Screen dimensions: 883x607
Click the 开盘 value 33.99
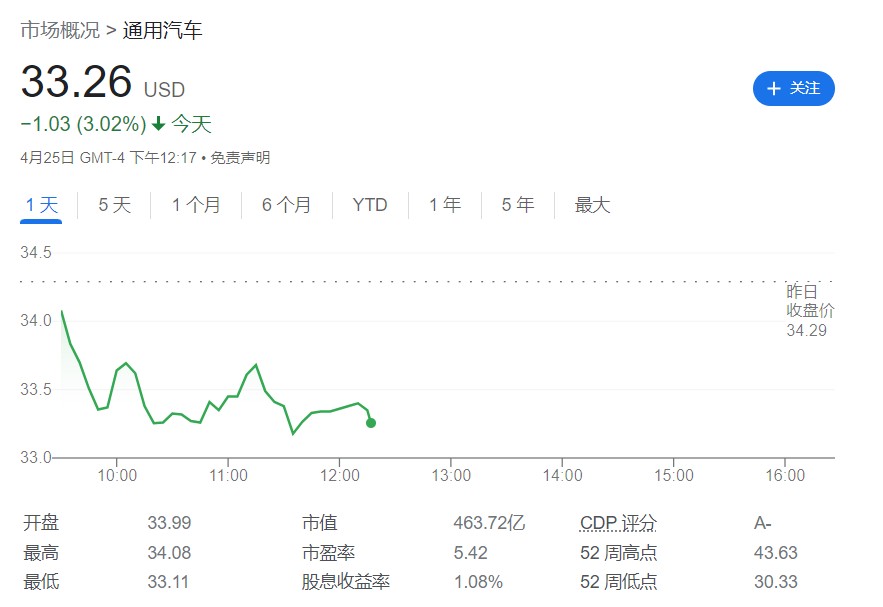(x=170, y=523)
